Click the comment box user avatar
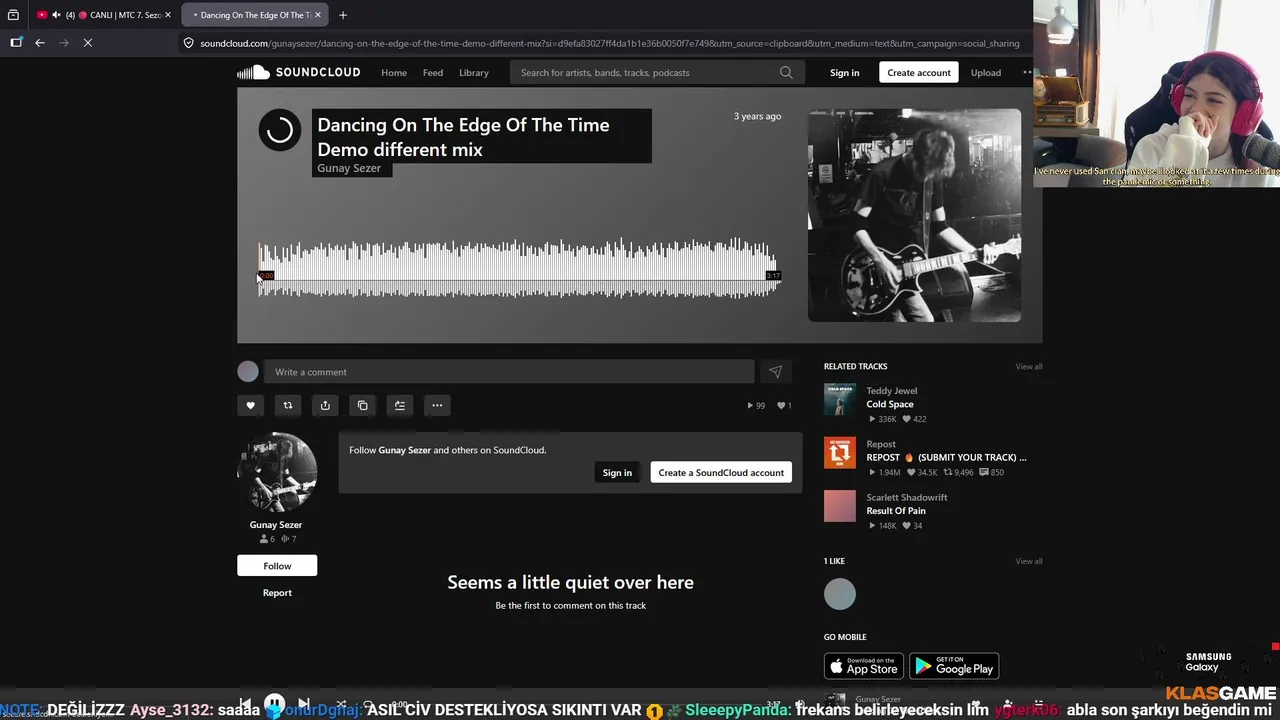The width and height of the screenshot is (1280, 720). pos(248,372)
